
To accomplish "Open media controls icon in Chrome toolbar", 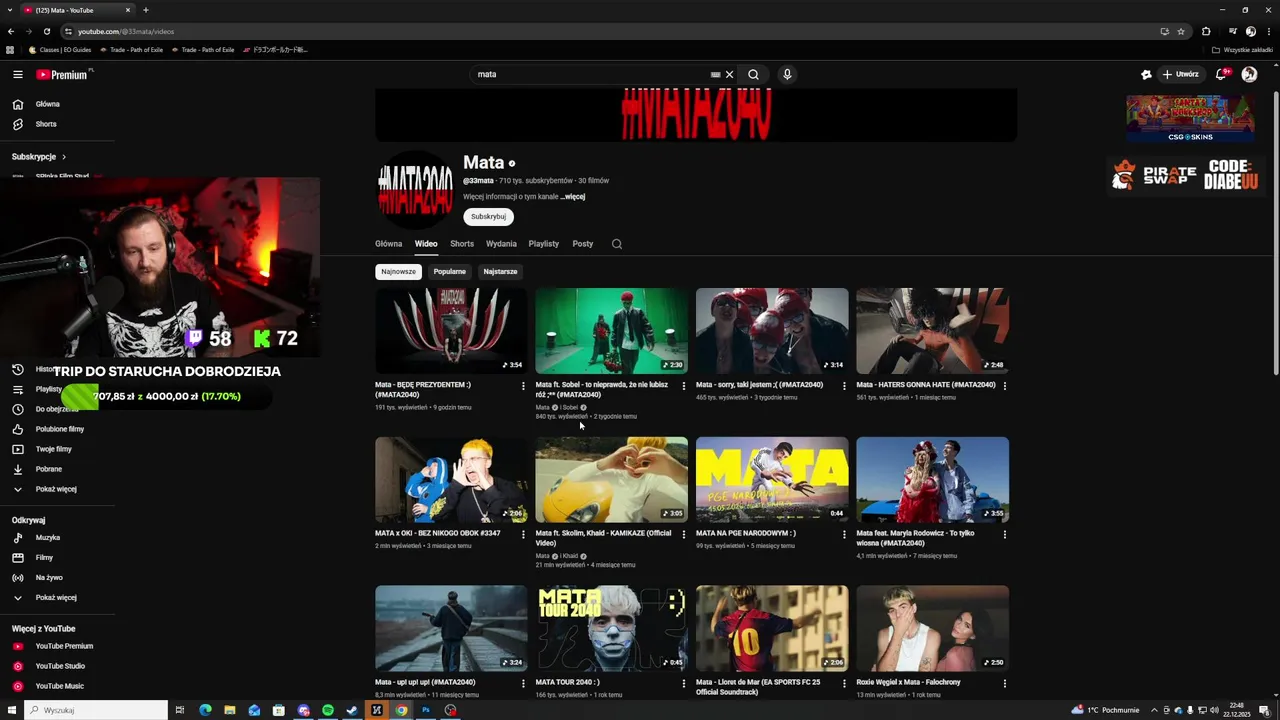I will pyautogui.click(x=1232, y=31).
